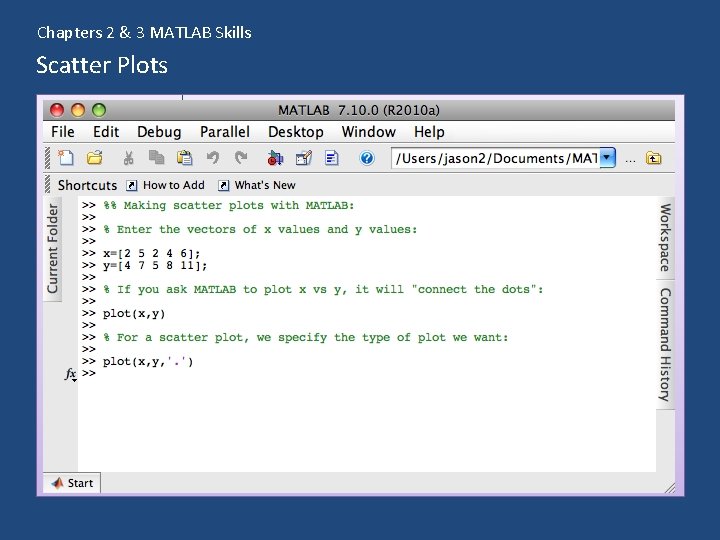Browse for folder using ellipsis button
The width and height of the screenshot is (720, 540).
click(630, 160)
